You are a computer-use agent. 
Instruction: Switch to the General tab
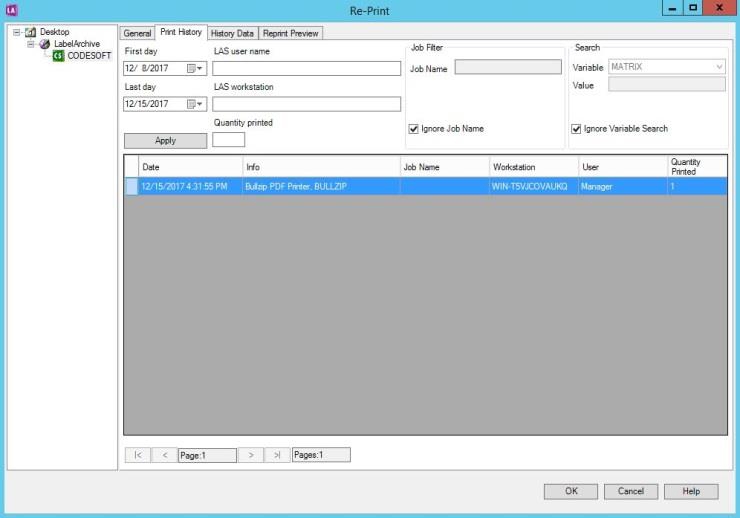137,33
